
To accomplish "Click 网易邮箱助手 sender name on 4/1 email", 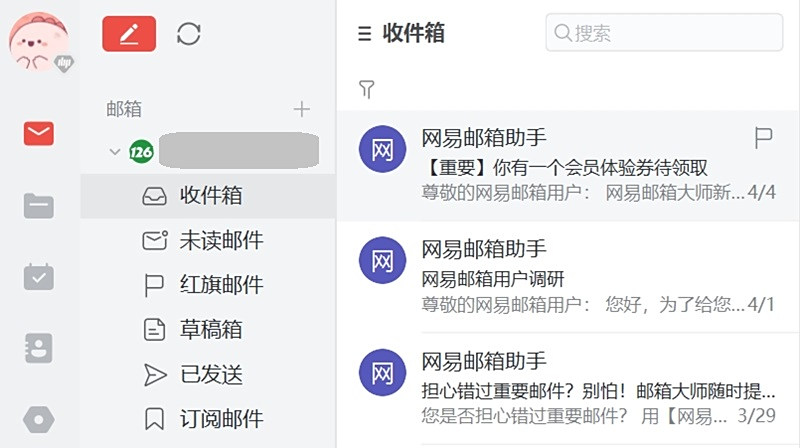I will [x=484, y=250].
